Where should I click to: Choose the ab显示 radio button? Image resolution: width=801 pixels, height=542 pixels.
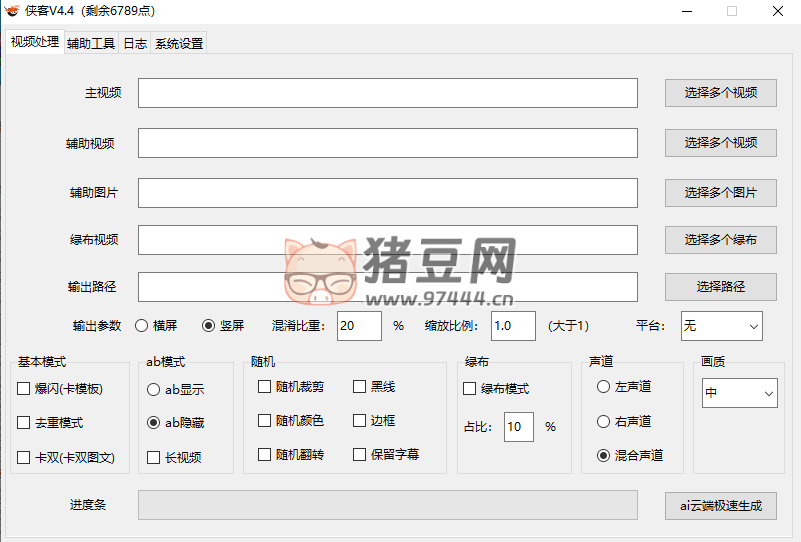[153, 390]
